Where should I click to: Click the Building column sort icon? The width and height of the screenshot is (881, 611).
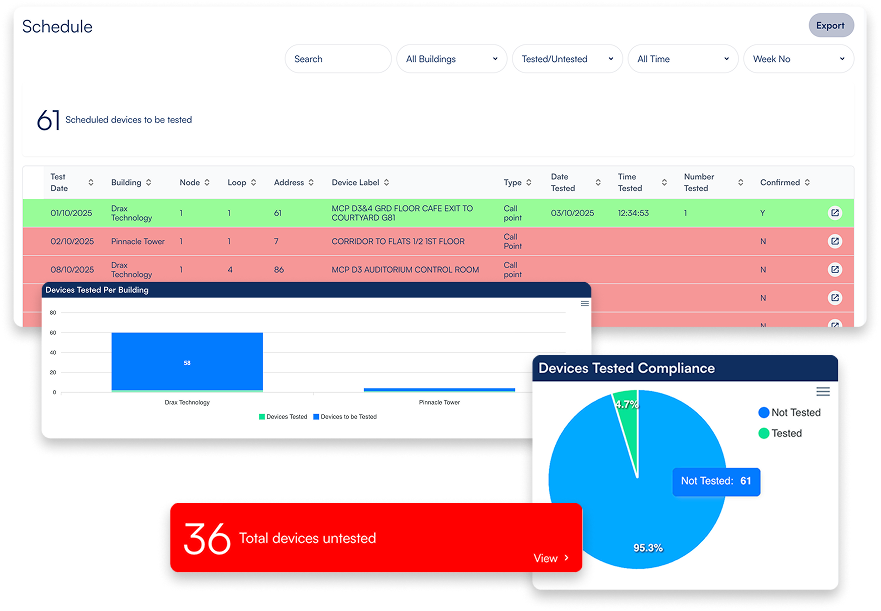[149, 182]
